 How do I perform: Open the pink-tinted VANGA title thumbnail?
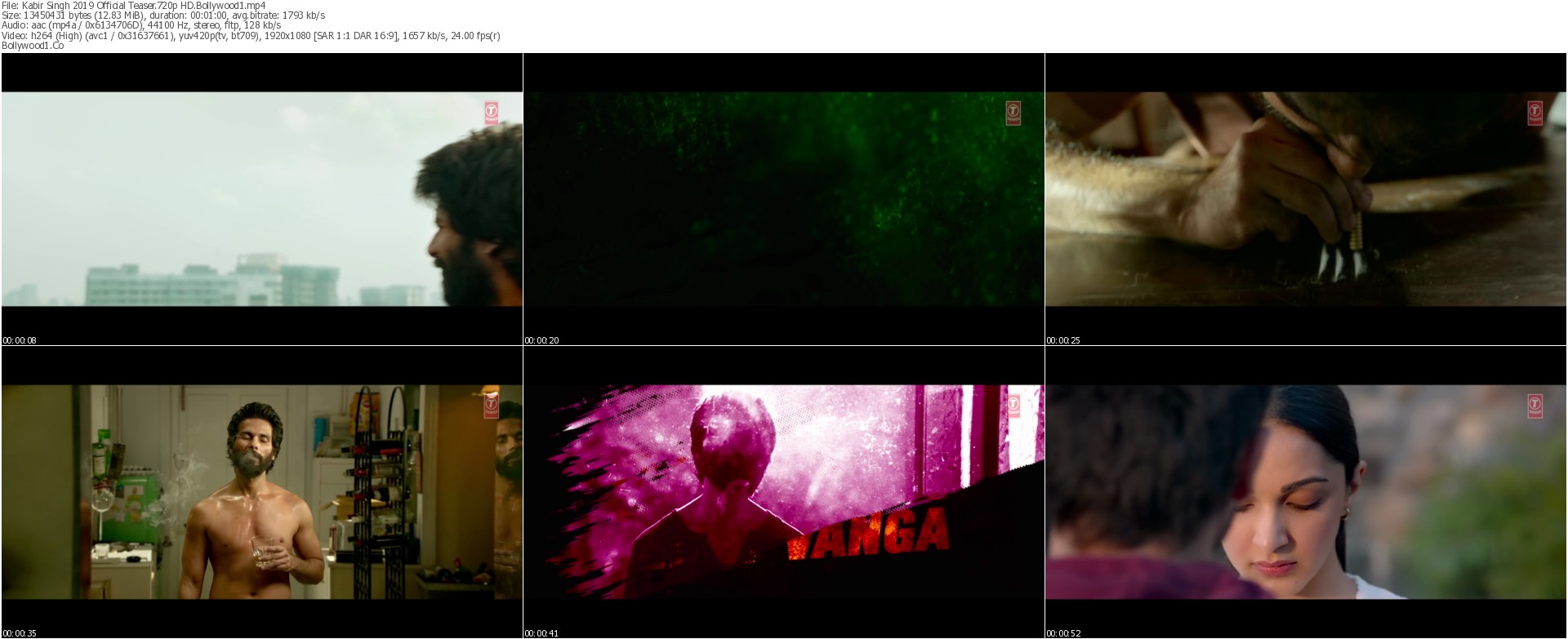coord(784,492)
